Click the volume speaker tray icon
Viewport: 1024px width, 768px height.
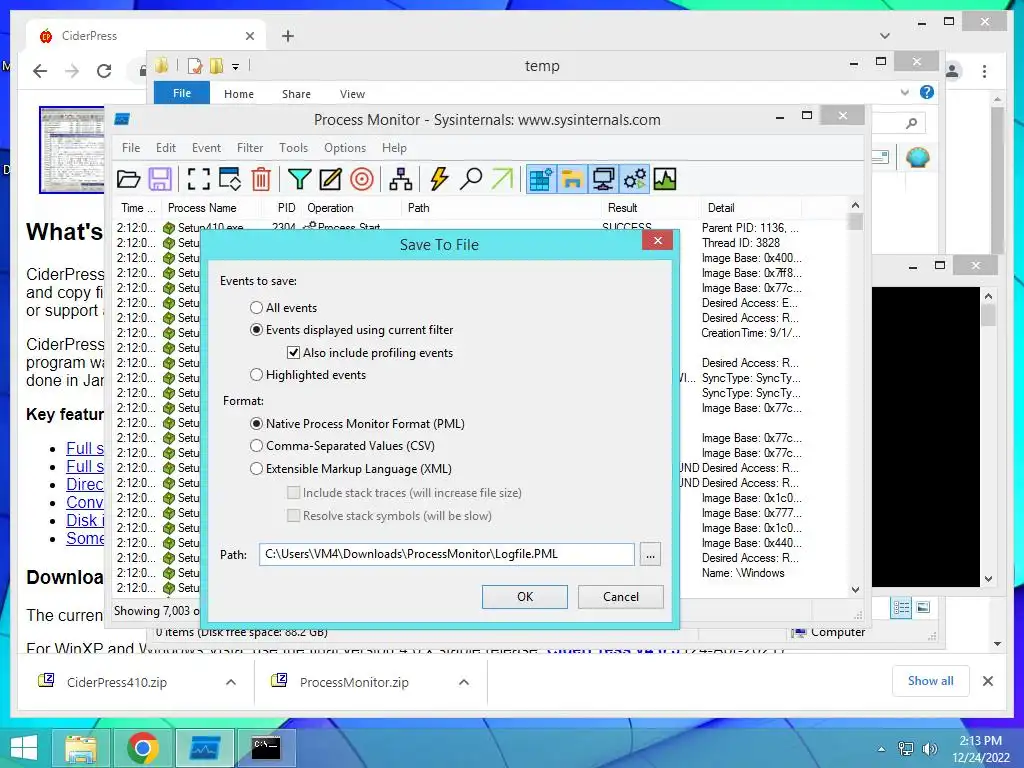click(x=929, y=749)
